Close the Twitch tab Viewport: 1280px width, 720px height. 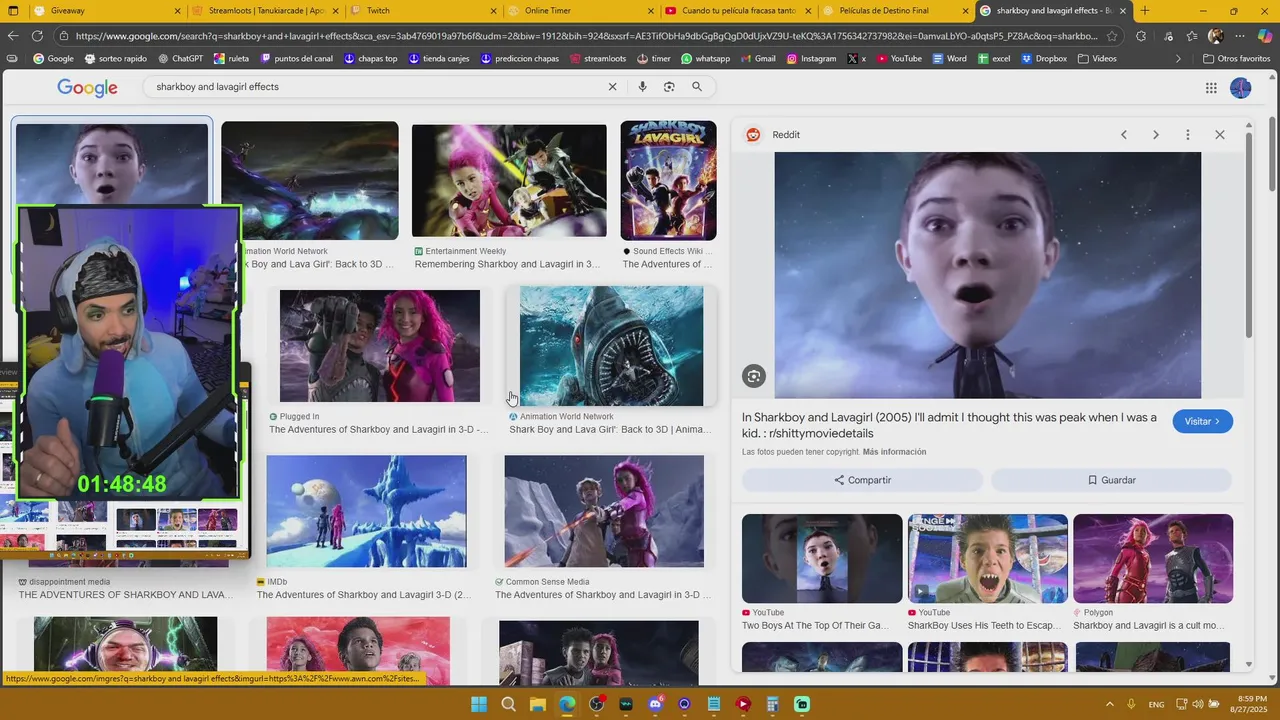(494, 11)
